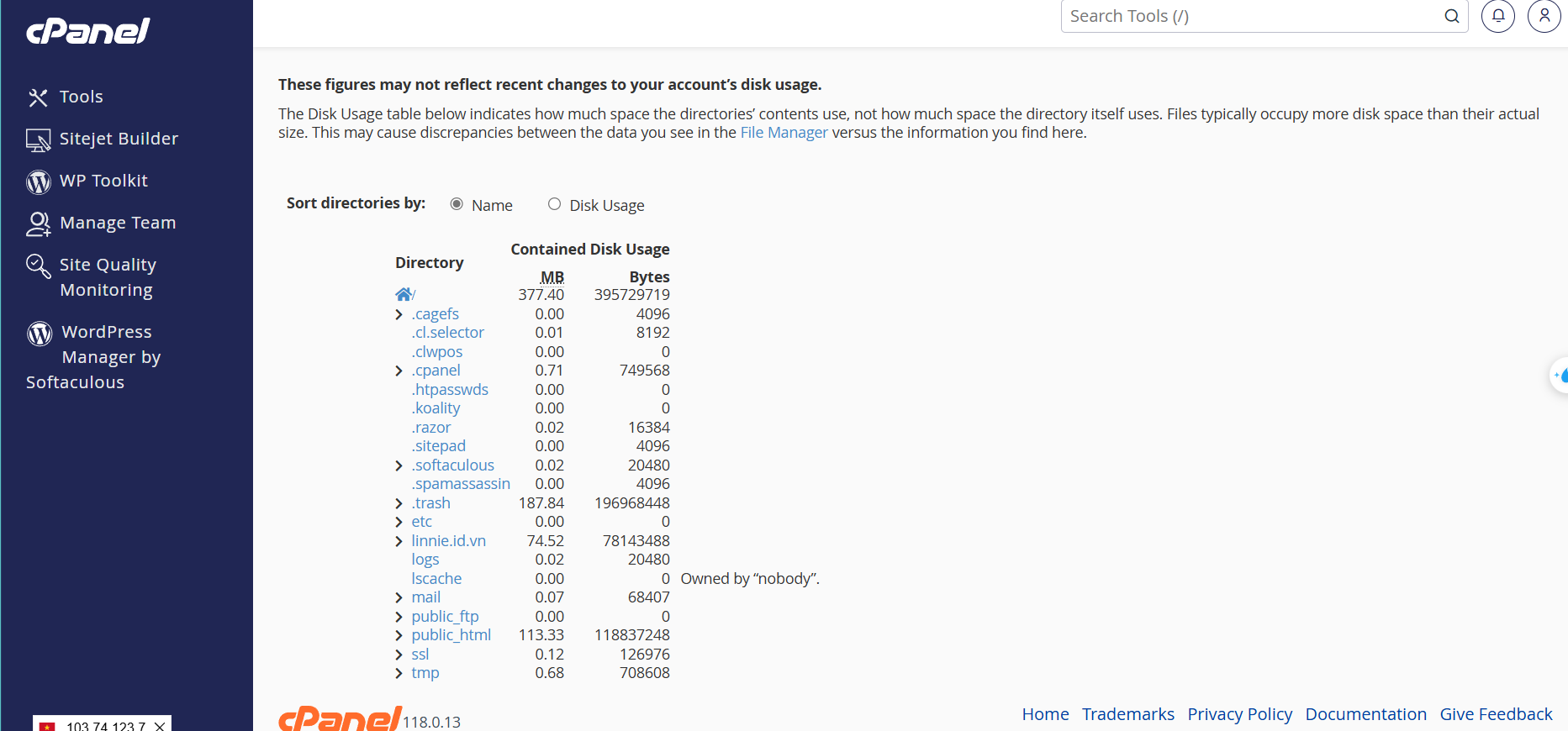Open the Privacy Policy link
This screenshot has width=1568, height=731.
1239,714
